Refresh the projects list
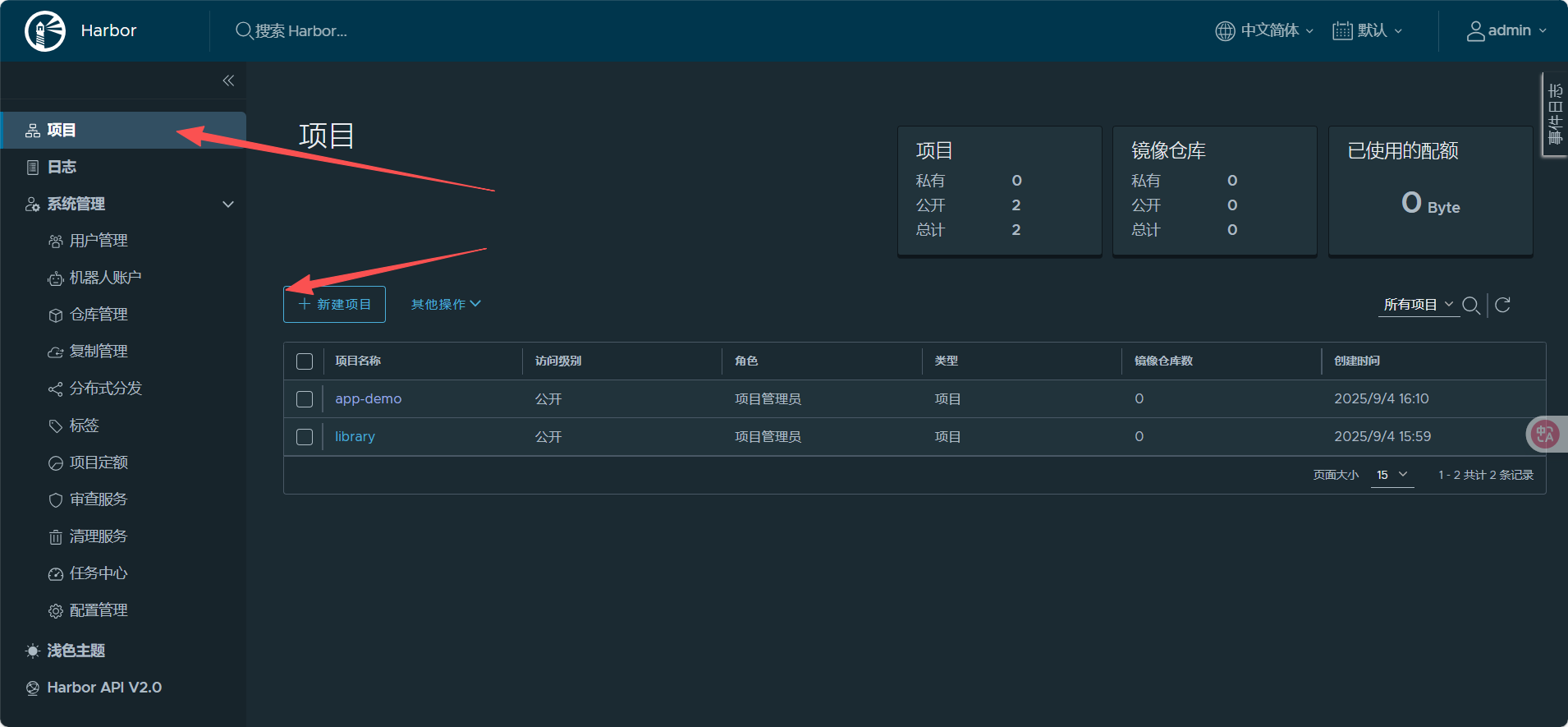 coord(1502,305)
